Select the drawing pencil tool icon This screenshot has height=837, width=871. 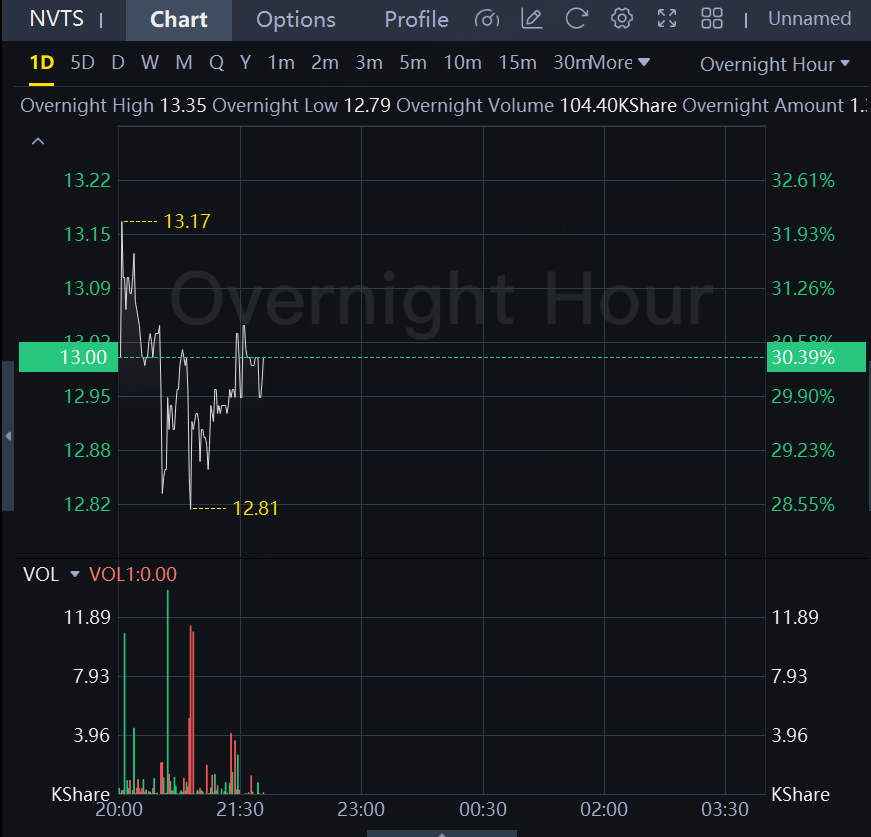532,19
